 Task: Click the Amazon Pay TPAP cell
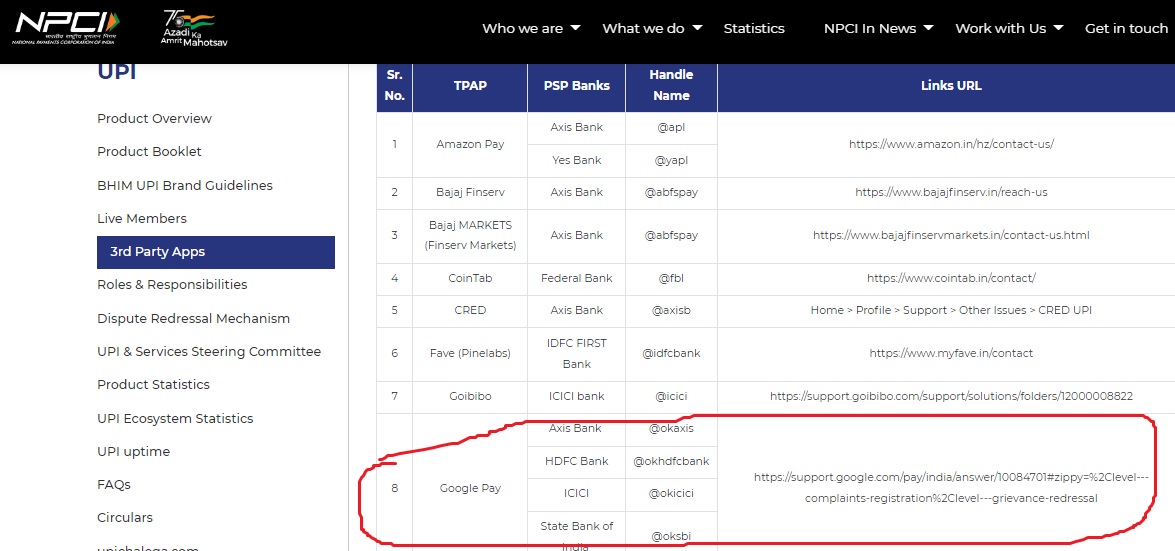pyautogui.click(x=470, y=144)
